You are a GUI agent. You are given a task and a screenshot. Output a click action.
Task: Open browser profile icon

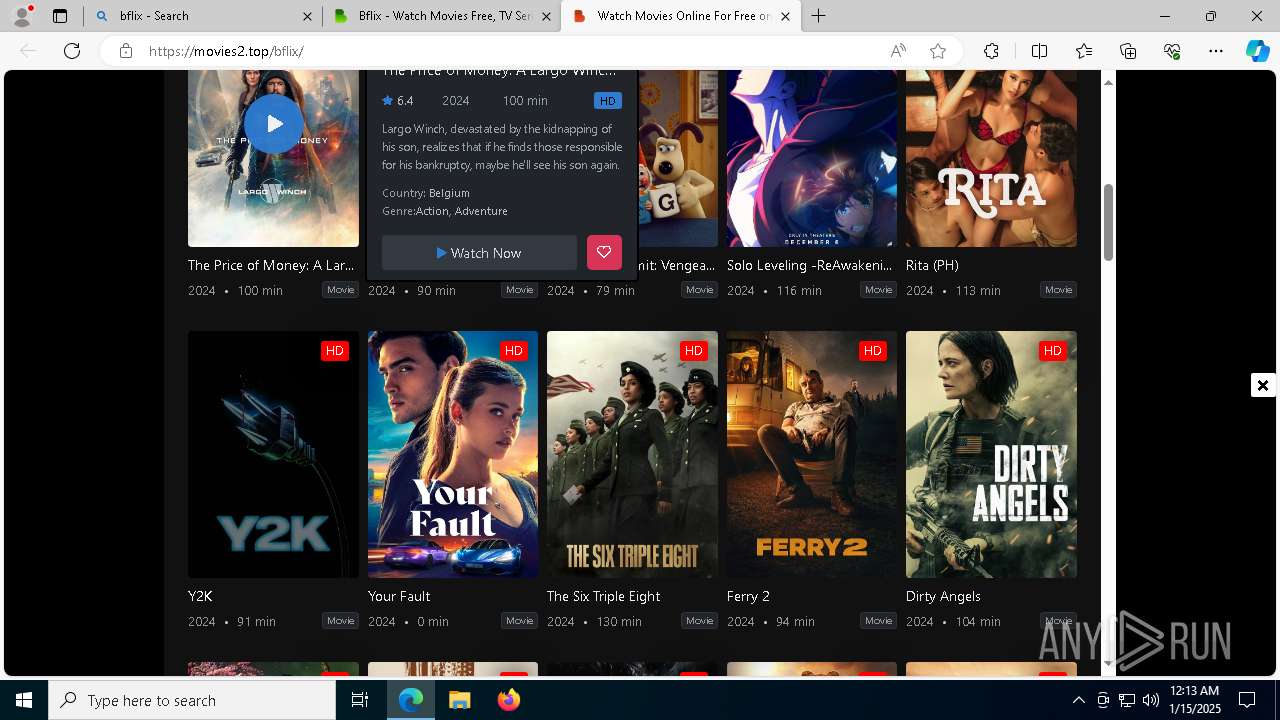pos(22,16)
